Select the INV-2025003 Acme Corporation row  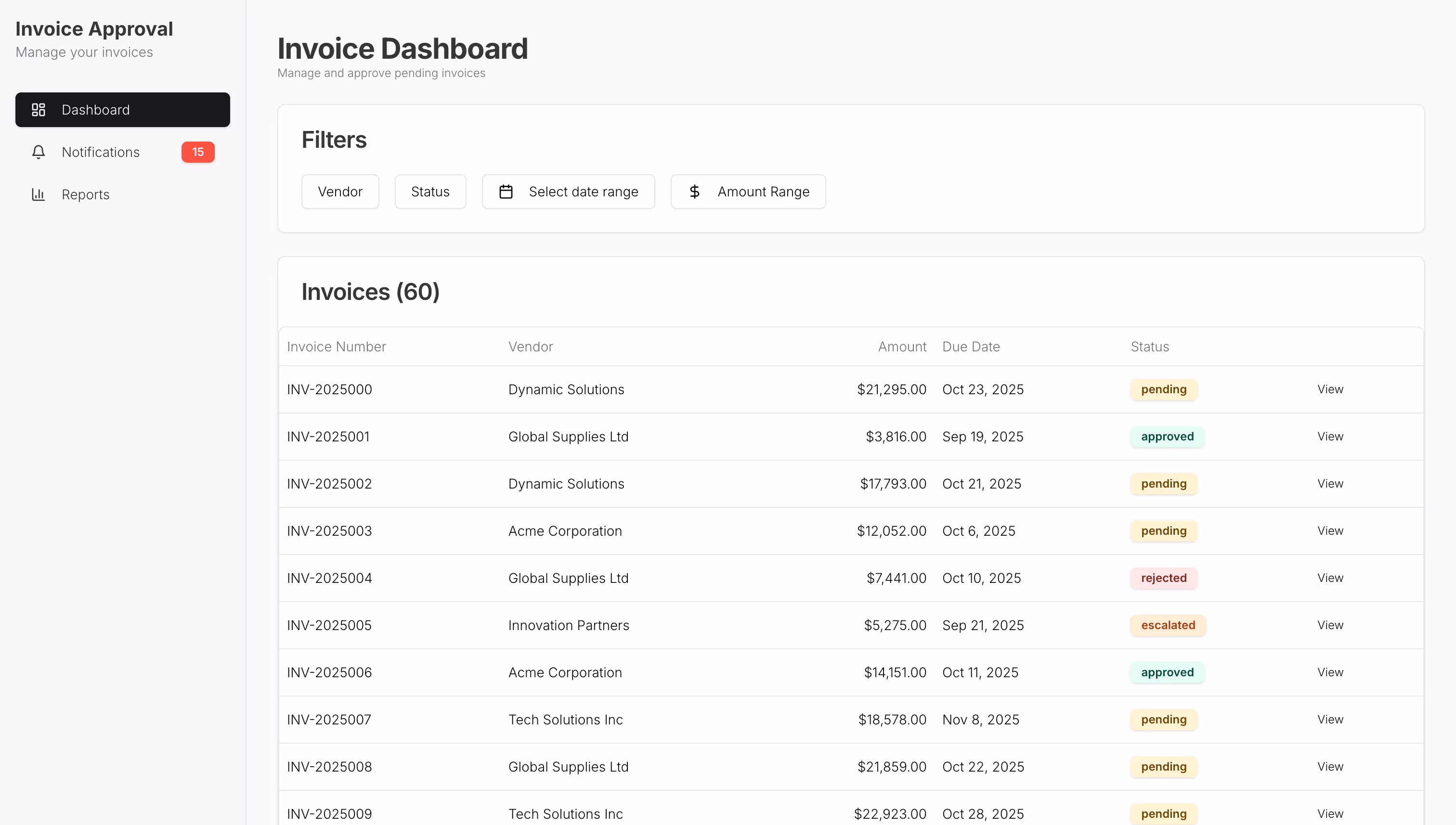[565, 531]
